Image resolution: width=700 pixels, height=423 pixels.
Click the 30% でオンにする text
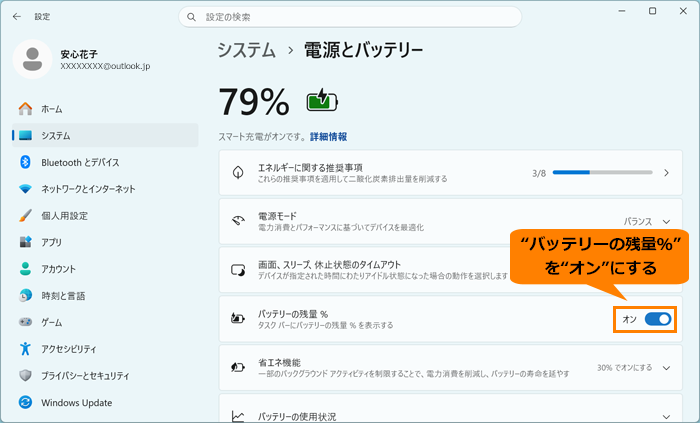click(625, 368)
